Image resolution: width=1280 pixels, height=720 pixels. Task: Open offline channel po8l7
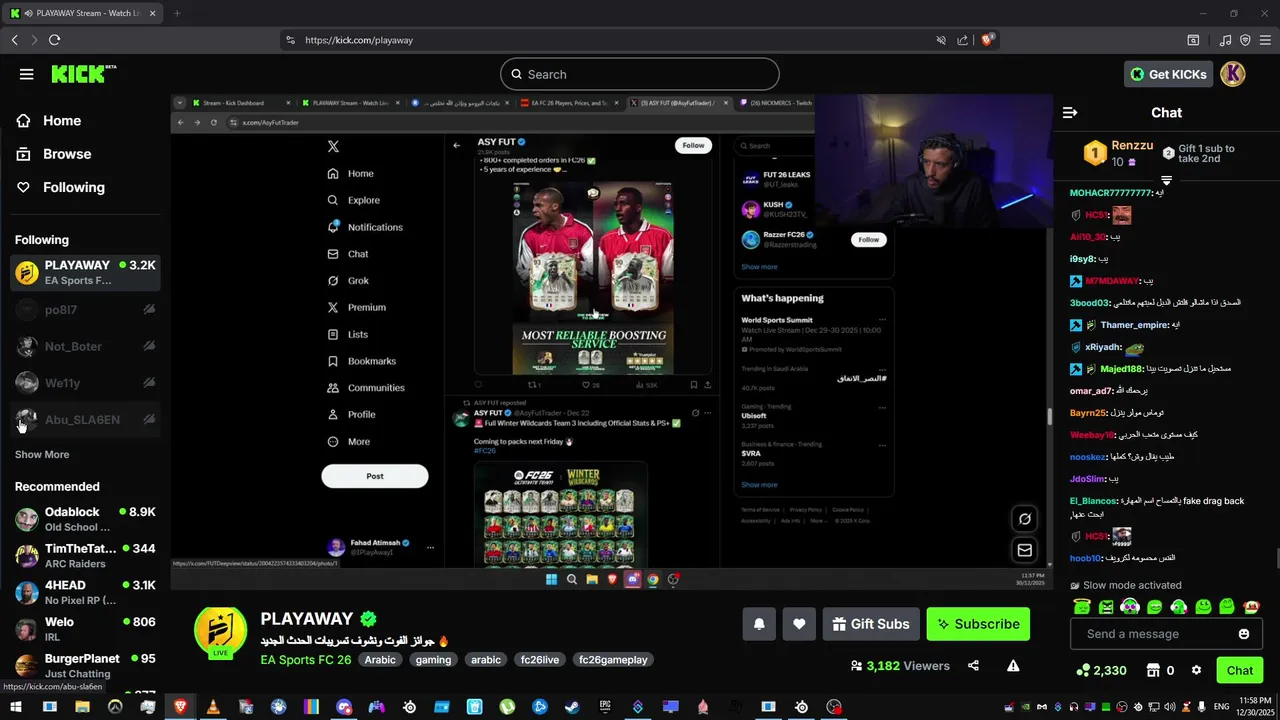tap(85, 310)
